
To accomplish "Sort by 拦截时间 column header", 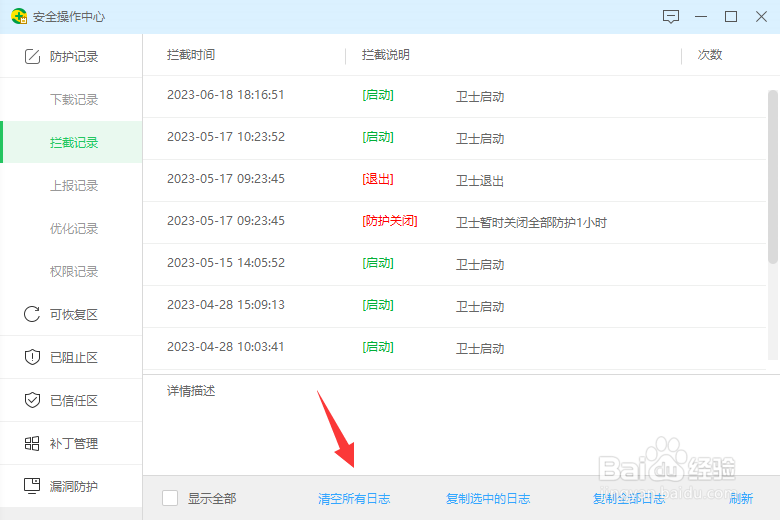I will pos(191,55).
